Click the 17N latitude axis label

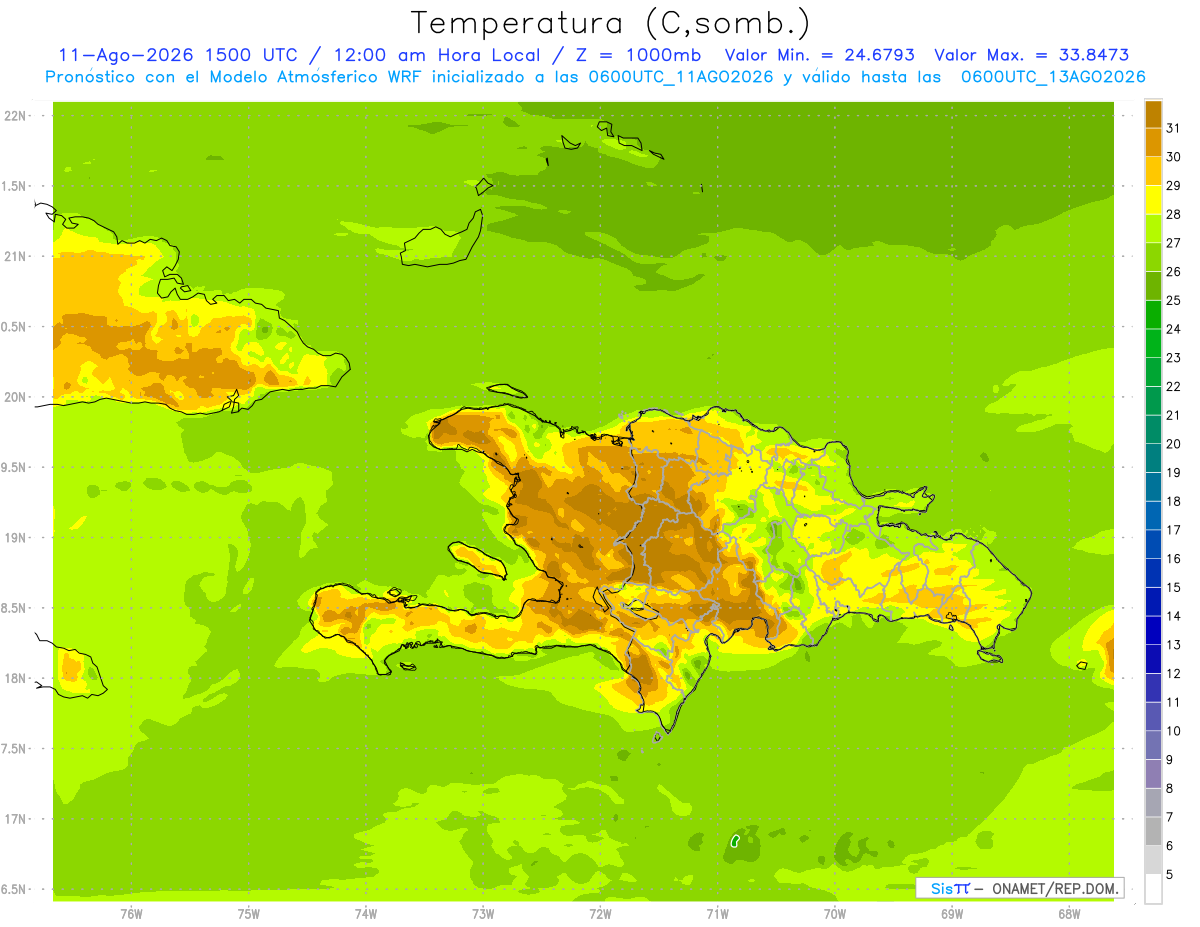point(15,820)
